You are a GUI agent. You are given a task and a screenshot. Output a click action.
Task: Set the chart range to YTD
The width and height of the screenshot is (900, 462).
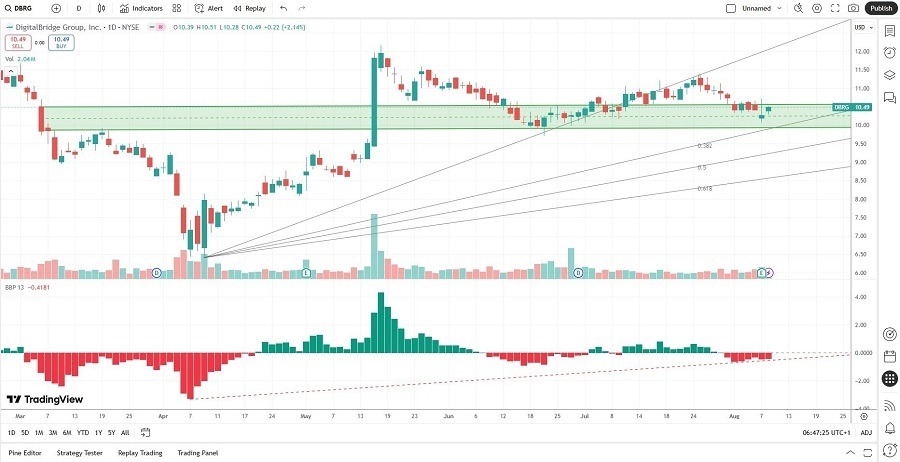click(x=83, y=433)
